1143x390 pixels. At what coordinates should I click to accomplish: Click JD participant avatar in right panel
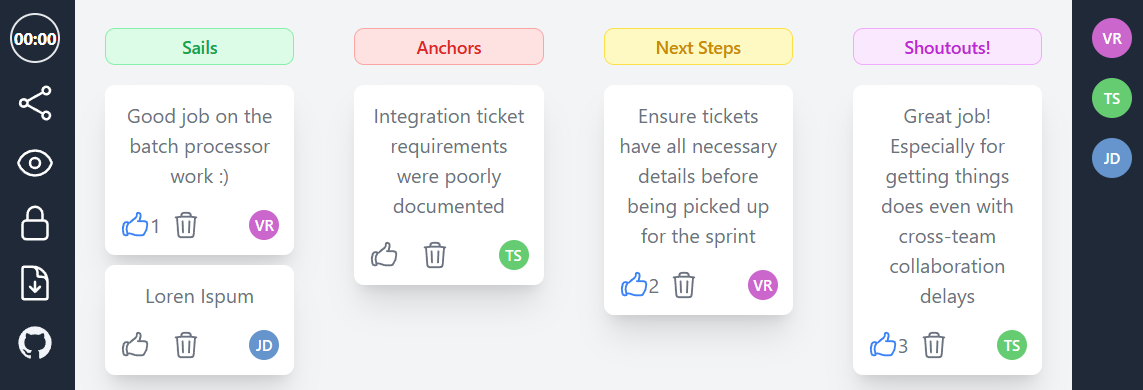point(1112,158)
